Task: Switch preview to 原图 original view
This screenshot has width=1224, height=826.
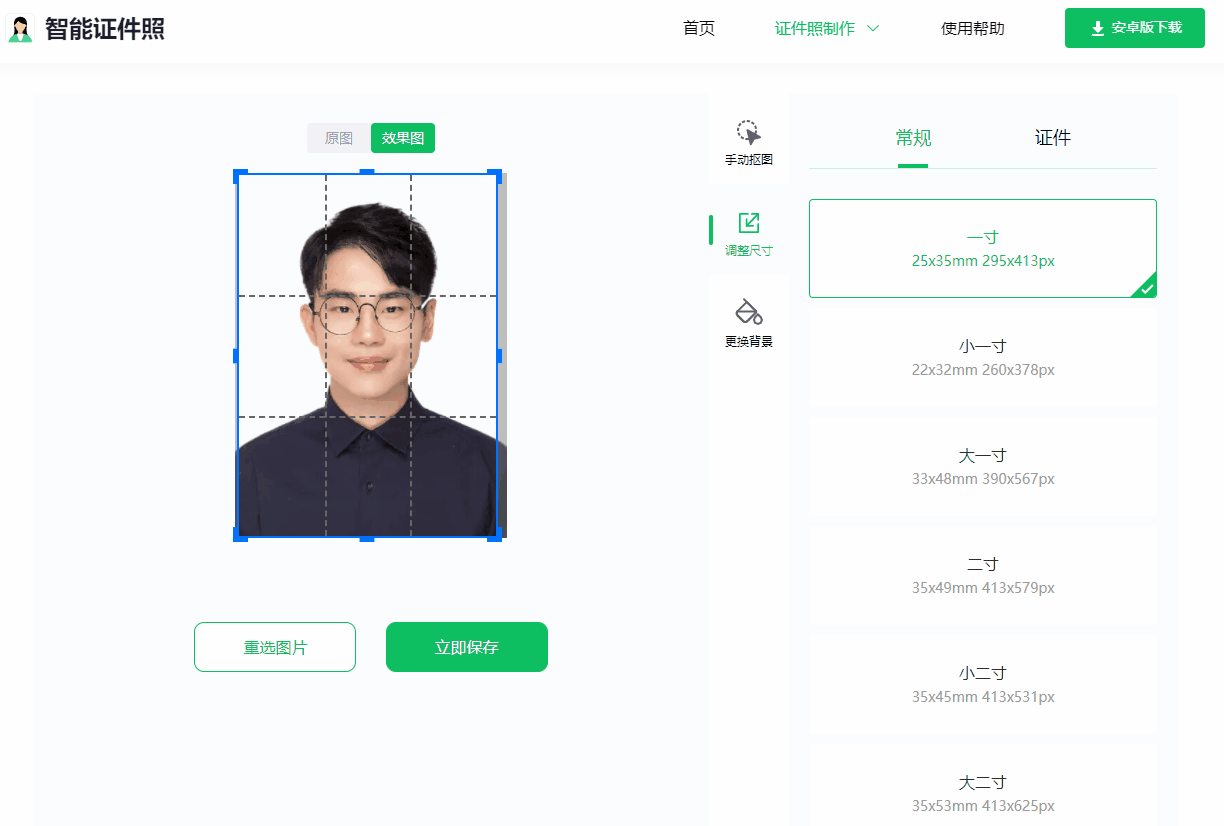Action: [x=339, y=138]
